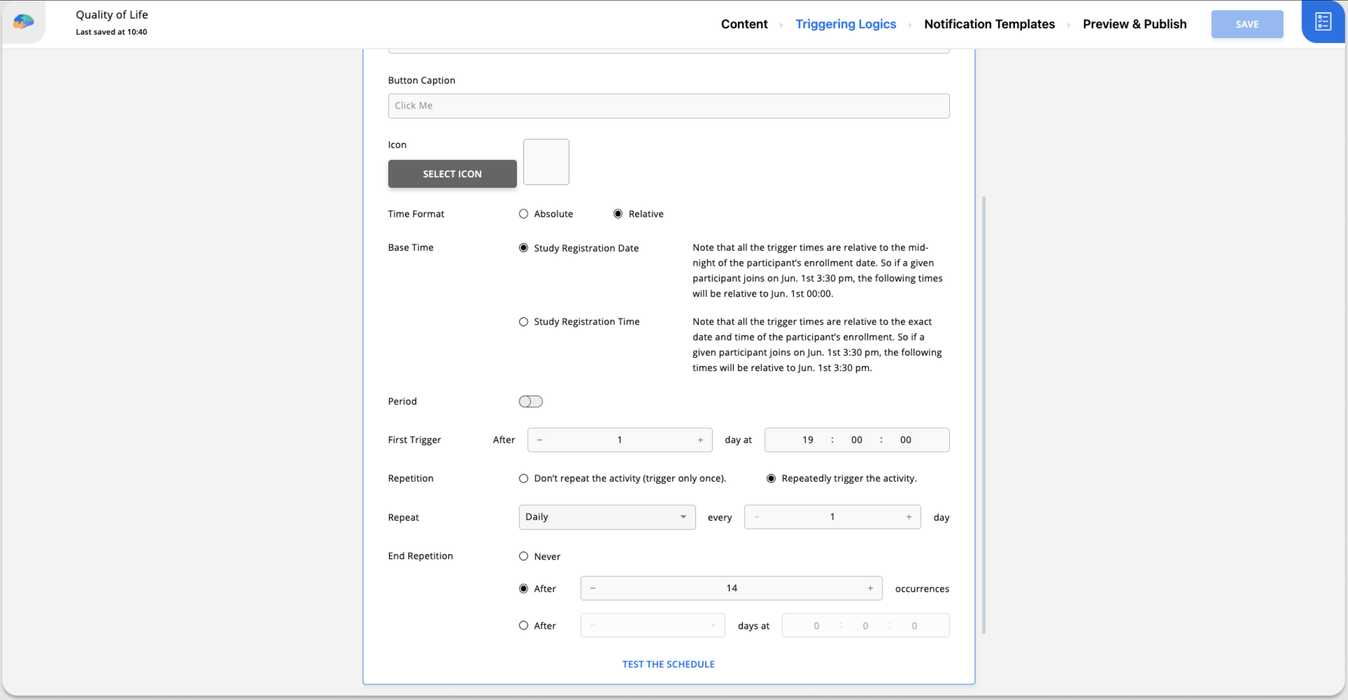Viewport: 1348px width, 700px height.
Task: Click the SAVE button
Action: 1246,24
